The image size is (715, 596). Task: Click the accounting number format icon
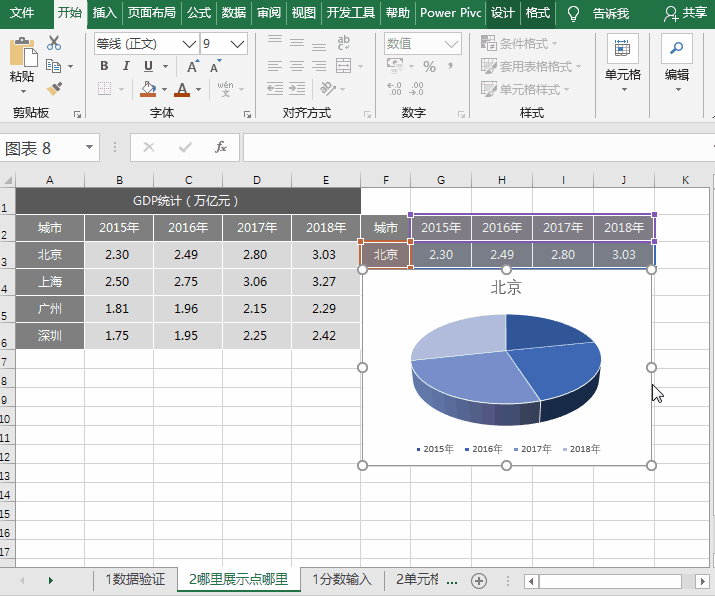point(395,66)
